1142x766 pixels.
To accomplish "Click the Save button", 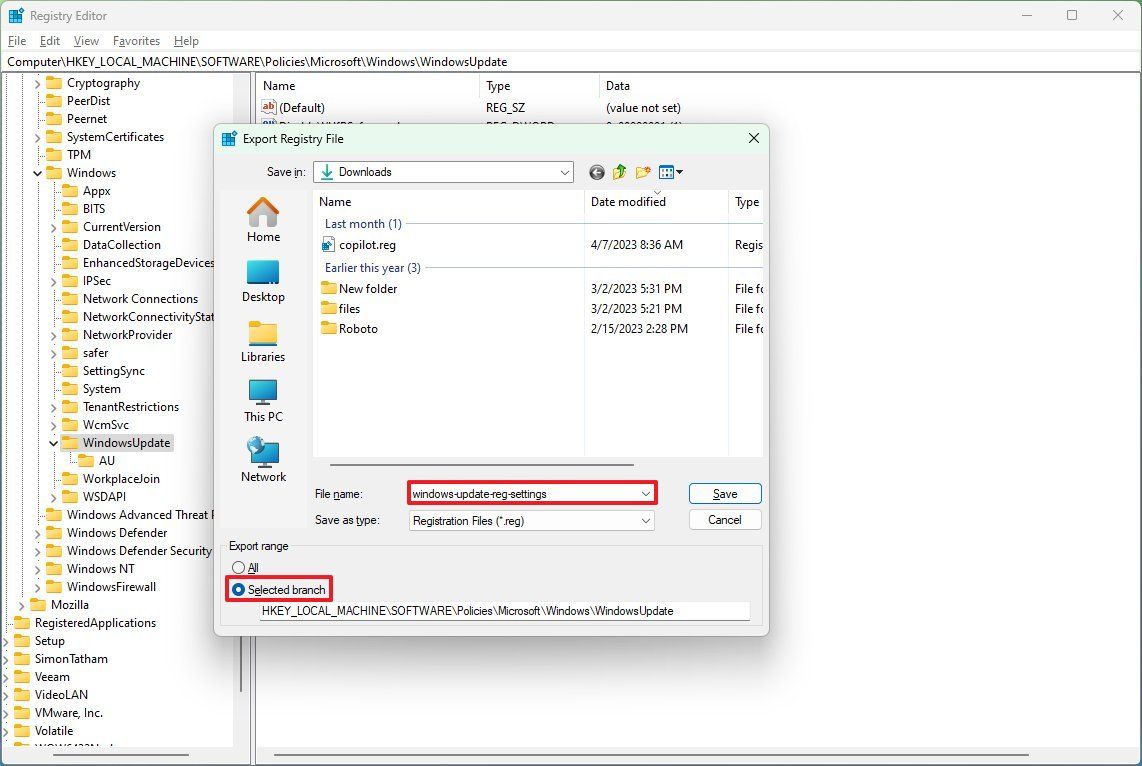I will pos(724,493).
